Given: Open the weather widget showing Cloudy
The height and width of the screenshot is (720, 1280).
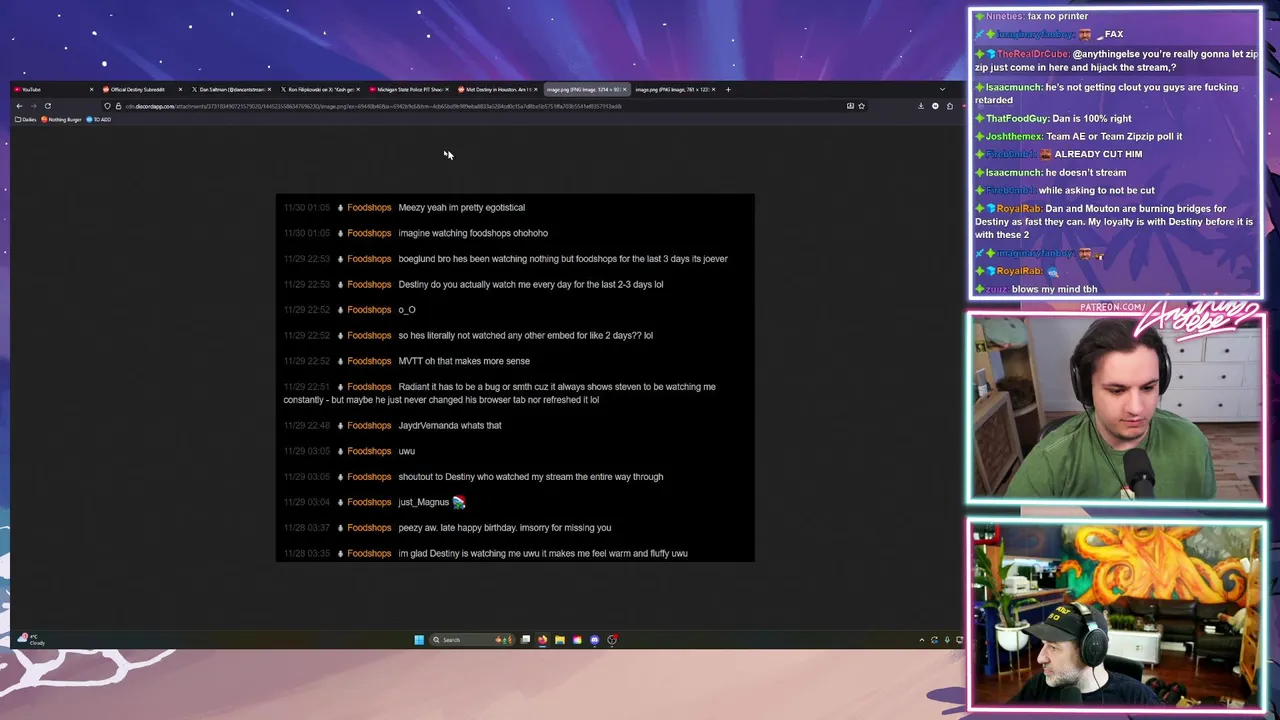Looking at the screenshot, I should pyautogui.click(x=31, y=639).
